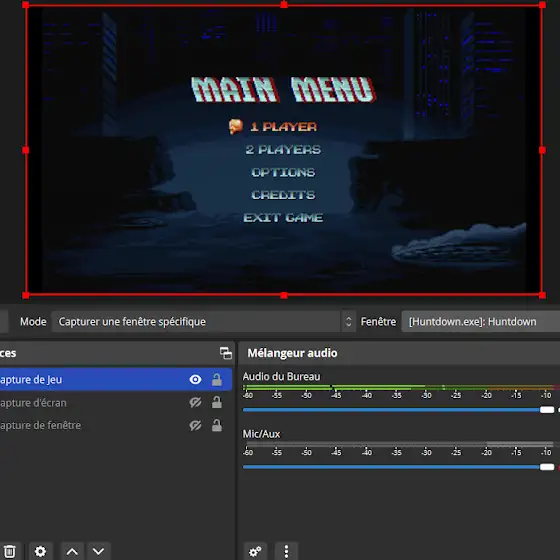Move source down with arrow button
The height and width of the screenshot is (560, 560).
click(98, 551)
